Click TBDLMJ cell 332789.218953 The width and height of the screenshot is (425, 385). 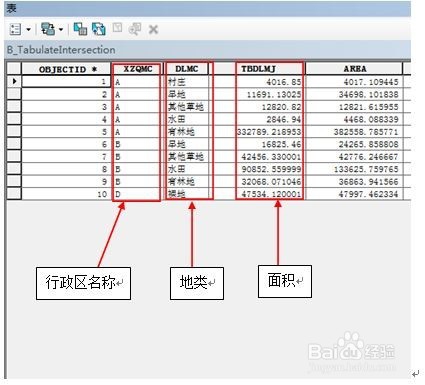[x=258, y=131]
